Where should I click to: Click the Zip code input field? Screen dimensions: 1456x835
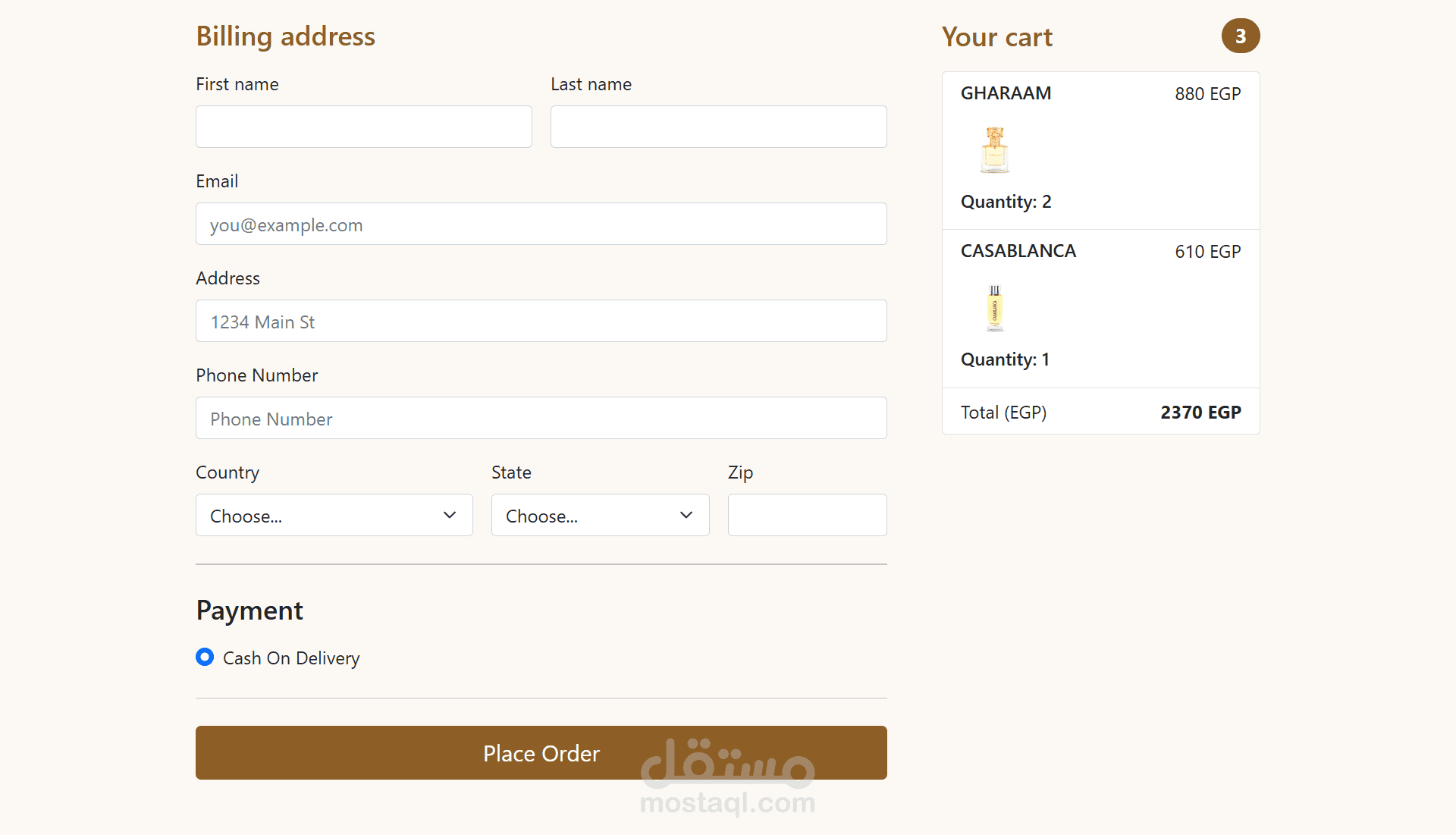point(807,515)
